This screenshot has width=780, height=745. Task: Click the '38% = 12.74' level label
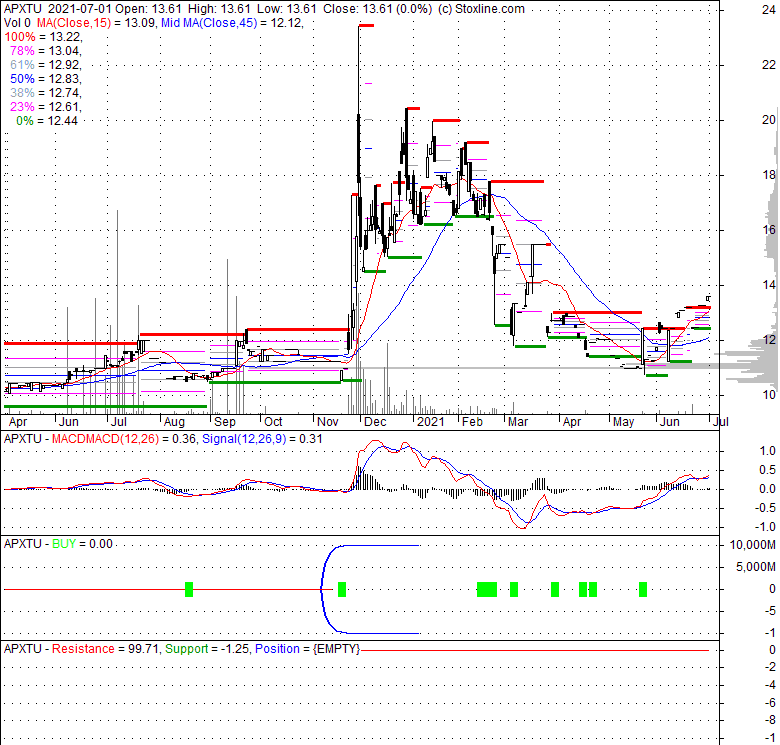pos(46,93)
